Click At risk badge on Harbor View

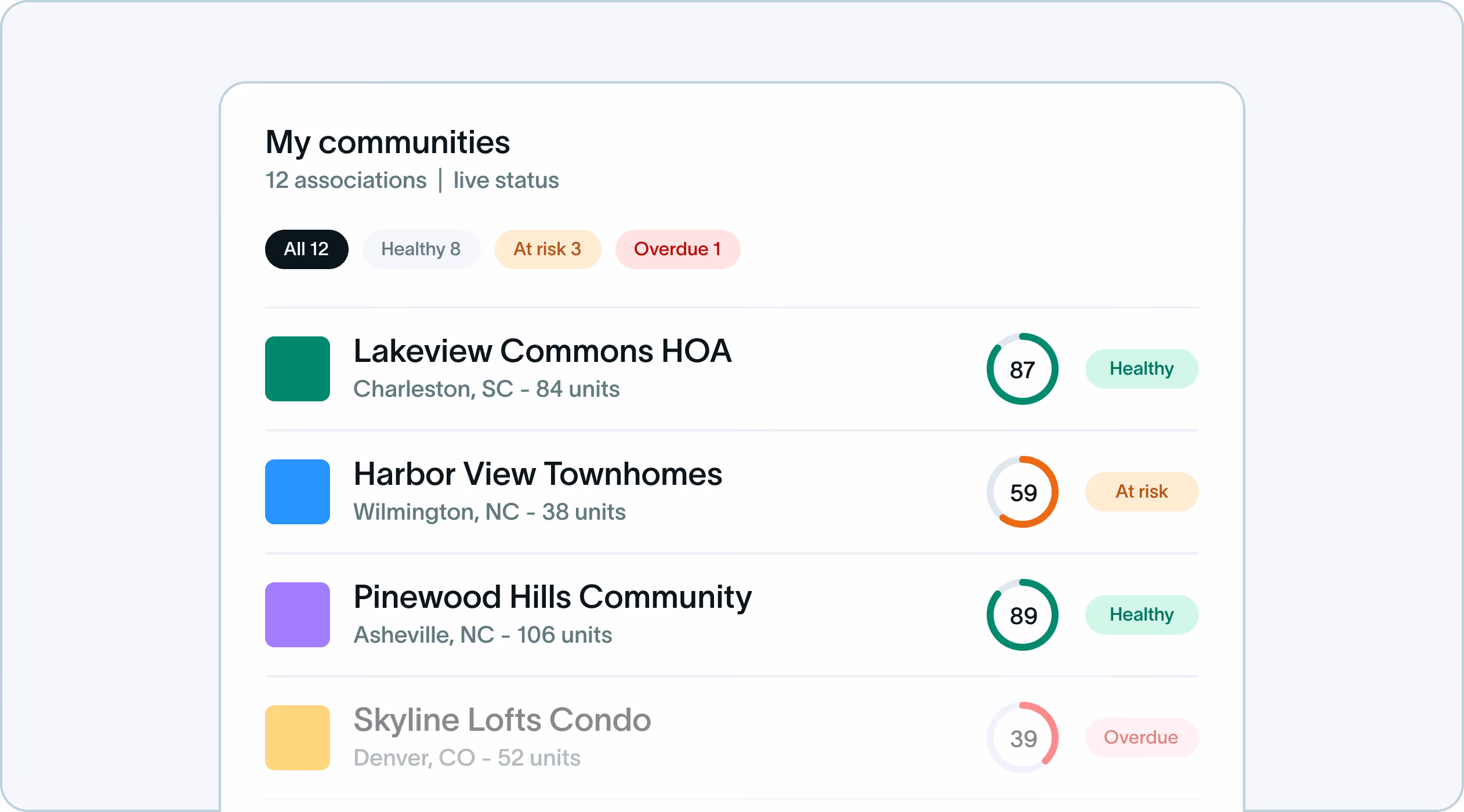coord(1141,492)
